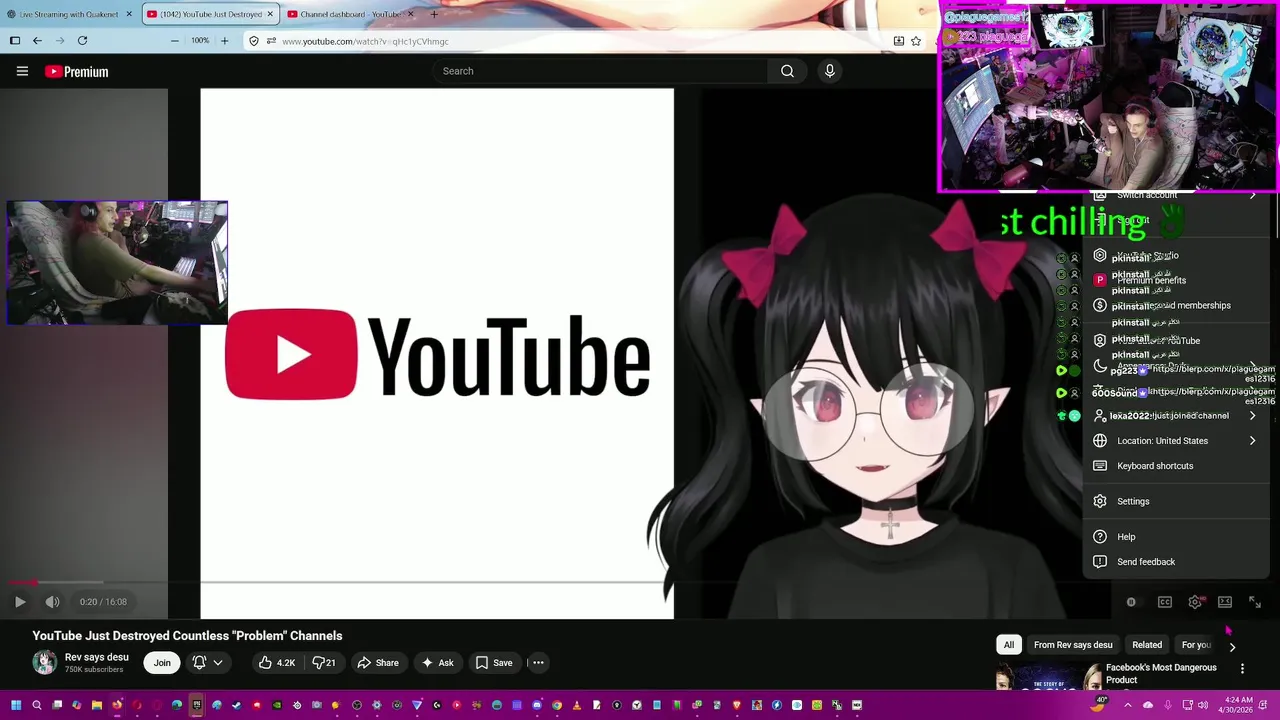
Task: Open Rev says desu channel avatar
Action: point(45,662)
